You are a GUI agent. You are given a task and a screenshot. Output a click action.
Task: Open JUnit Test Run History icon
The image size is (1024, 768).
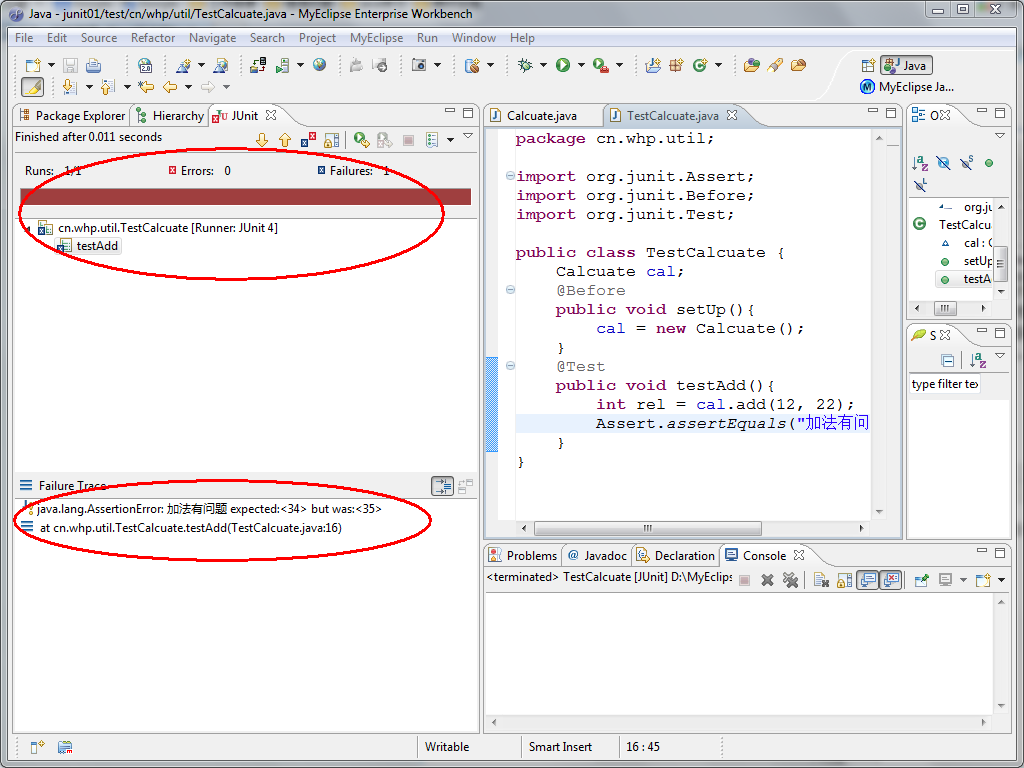[x=432, y=140]
